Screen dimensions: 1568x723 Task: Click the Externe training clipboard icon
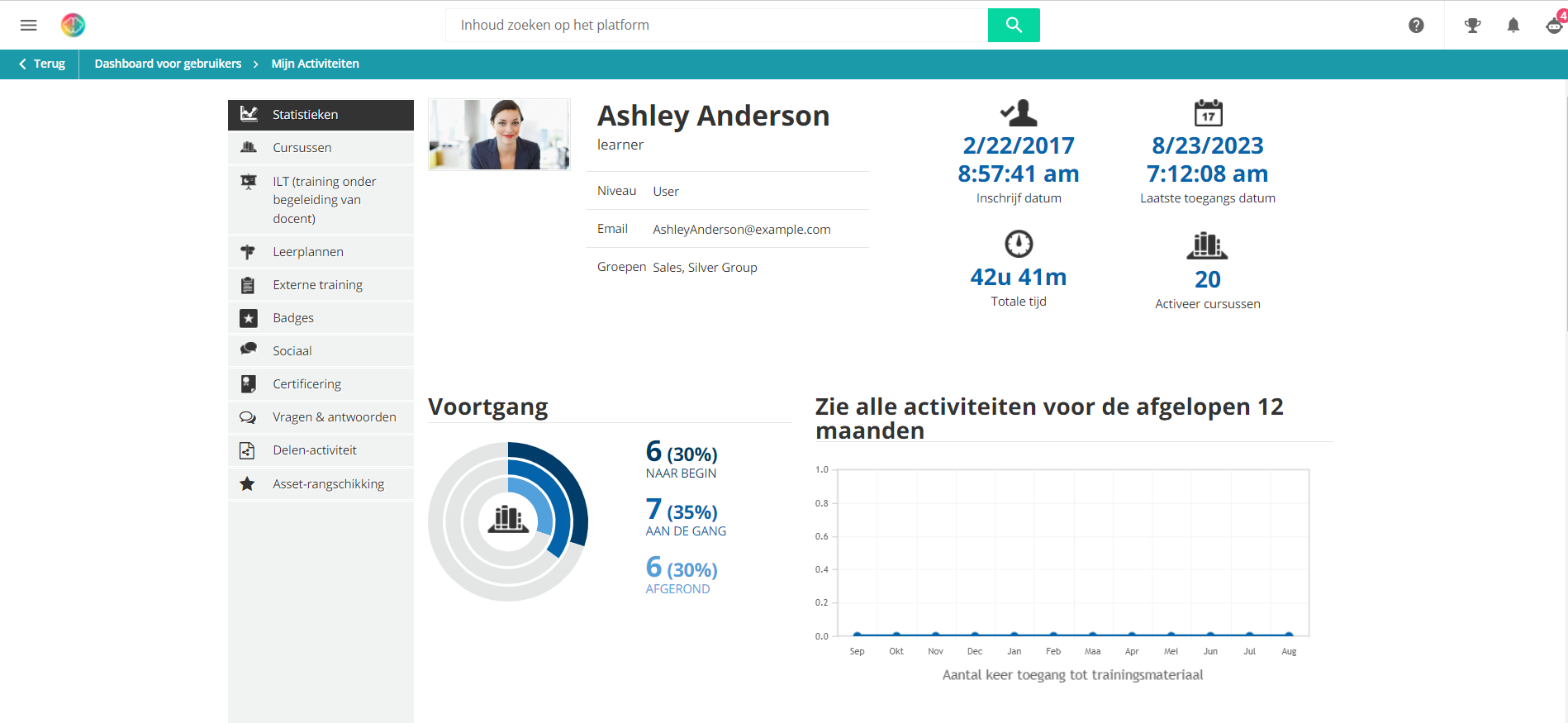(248, 285)
